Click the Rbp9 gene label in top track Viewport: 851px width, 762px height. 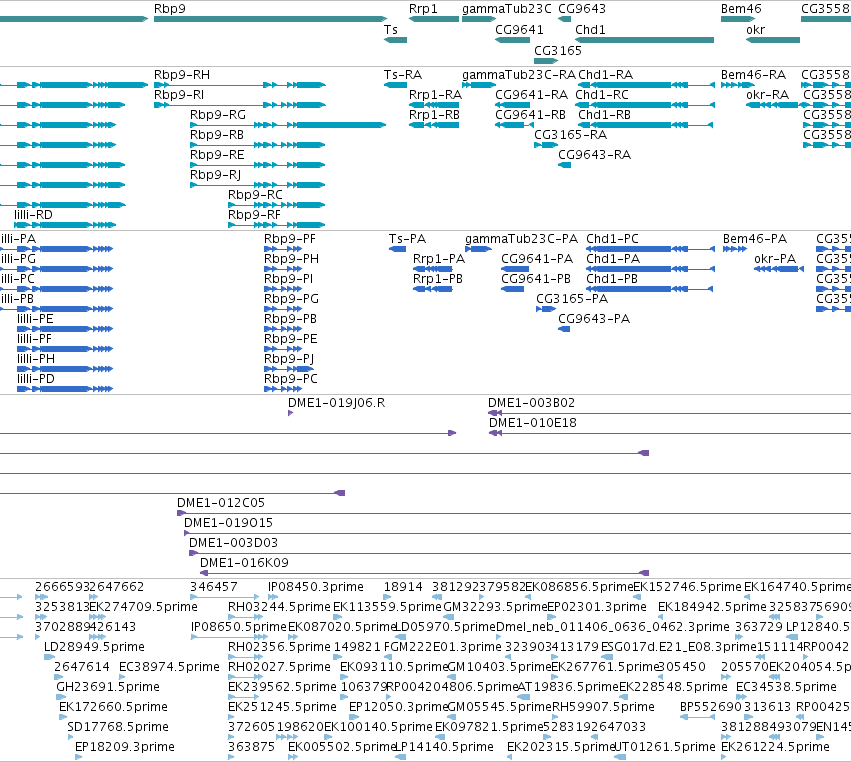(x=169, y=9)
